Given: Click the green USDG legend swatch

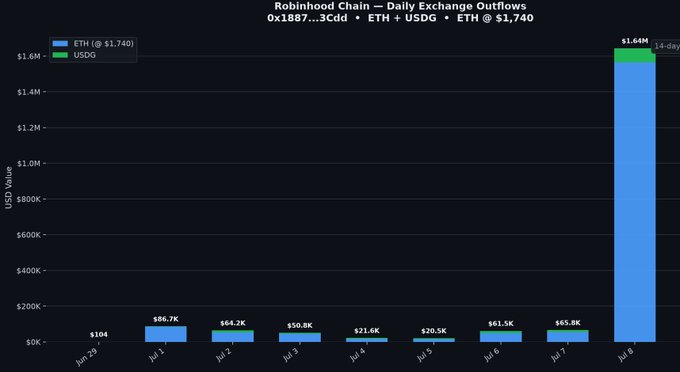Looking at the screenshot, I should coord(60,55).
